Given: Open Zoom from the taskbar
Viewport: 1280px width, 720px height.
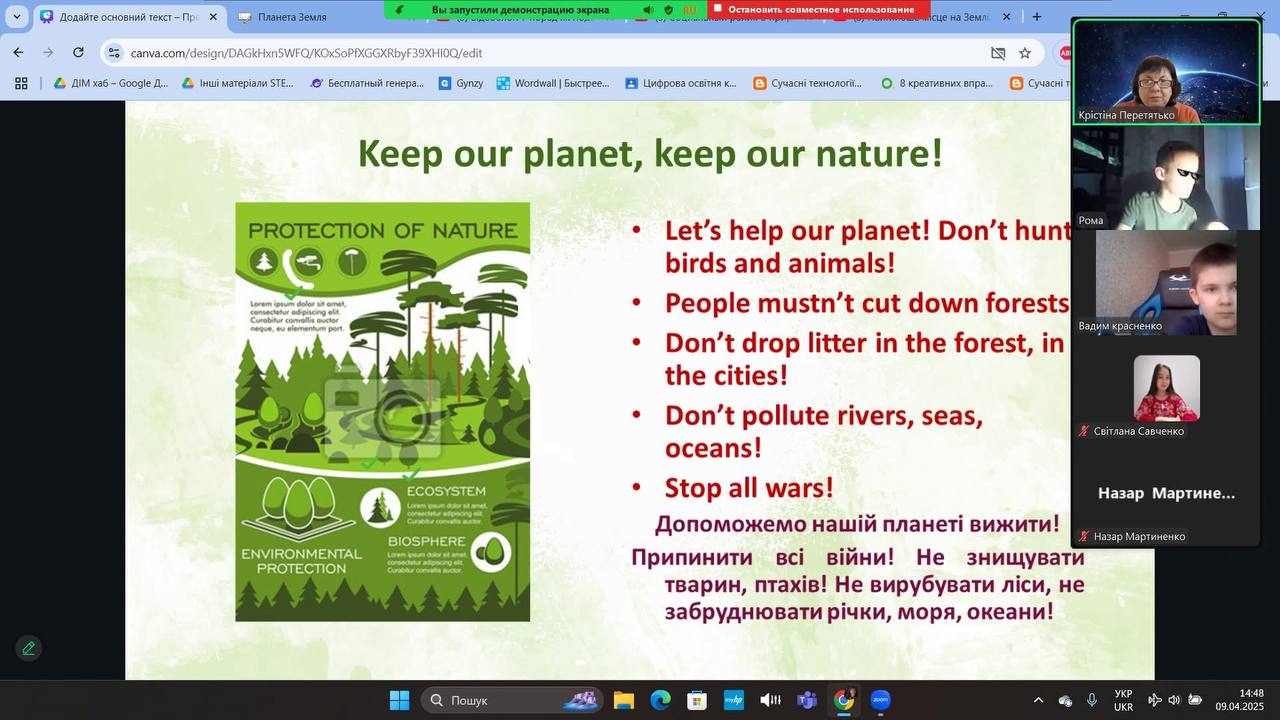Looking at the screenshot, I should coord(880,700).
